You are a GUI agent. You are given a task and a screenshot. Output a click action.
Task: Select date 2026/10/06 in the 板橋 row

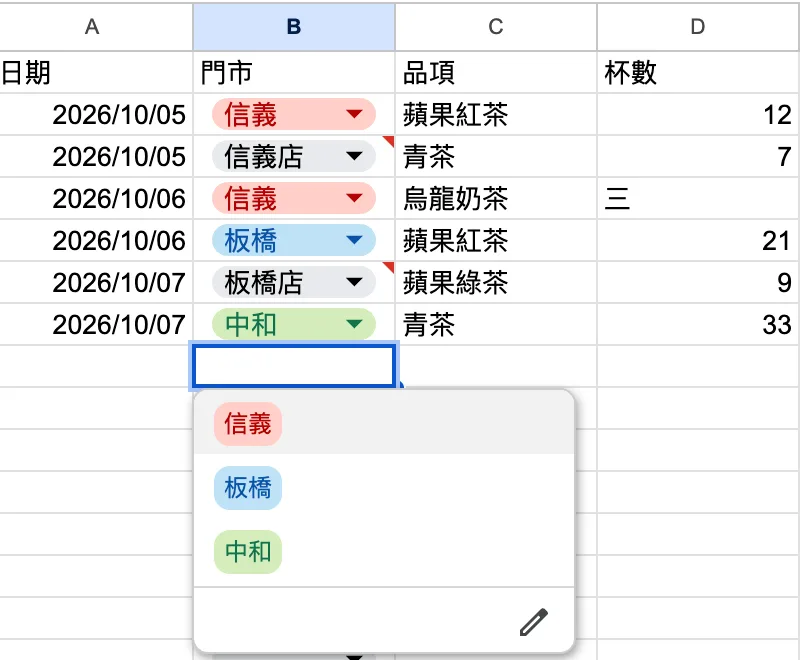click(96, 240)
